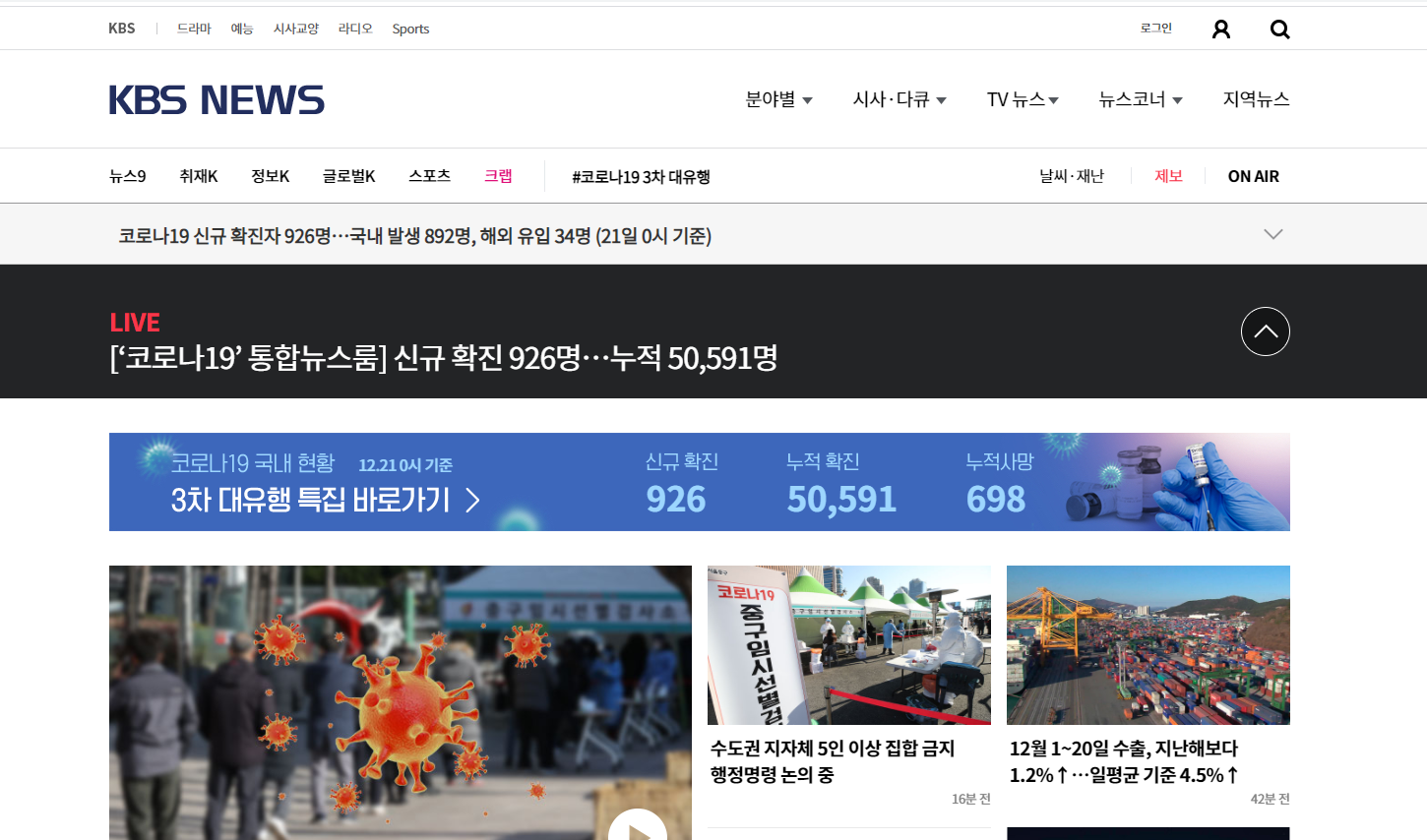Open the 예능 top link
The height and width of the screenshot is (840, 1427).
[242, 29]
